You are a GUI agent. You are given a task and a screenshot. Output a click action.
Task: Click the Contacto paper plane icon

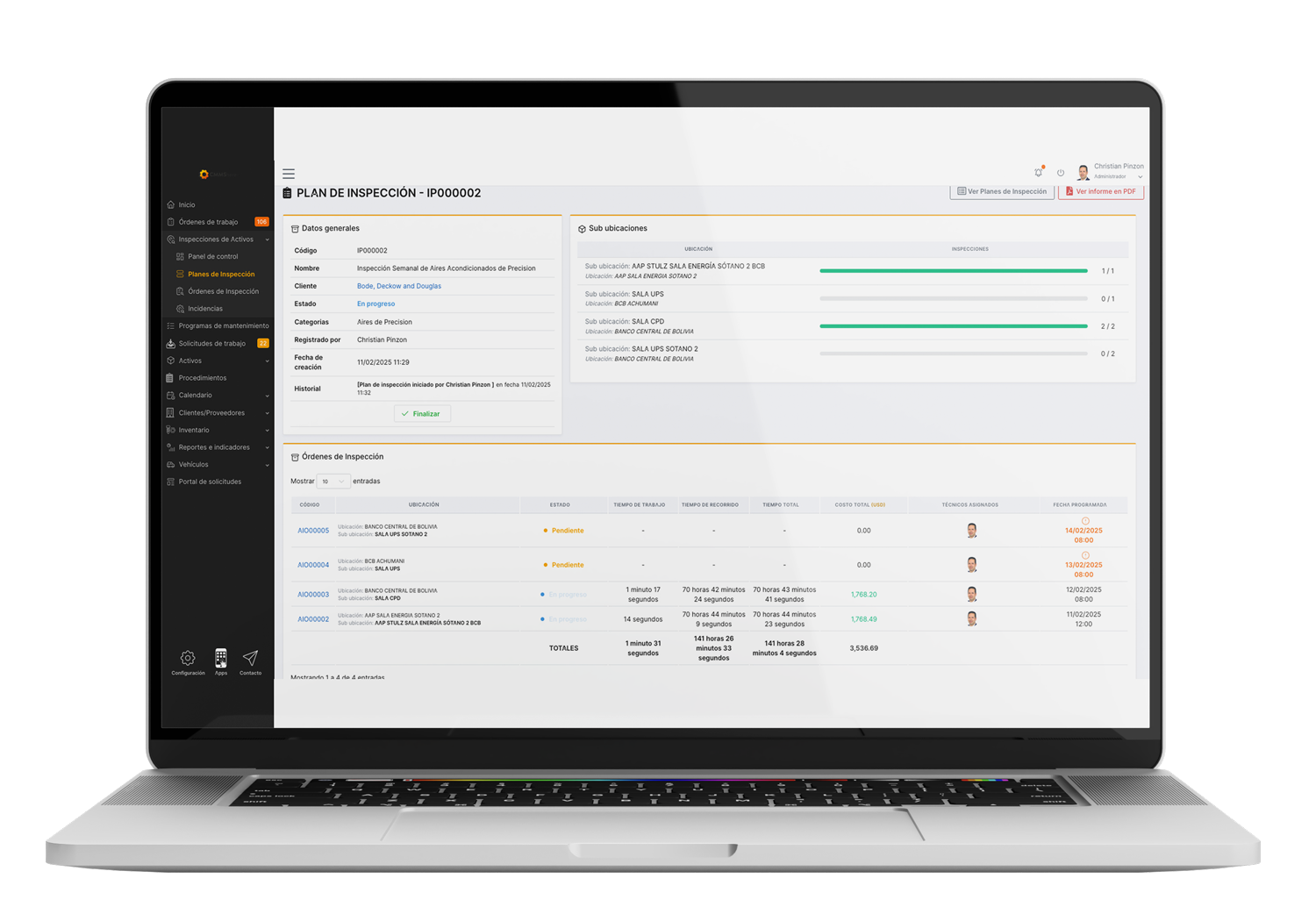(x=250, y=658)
